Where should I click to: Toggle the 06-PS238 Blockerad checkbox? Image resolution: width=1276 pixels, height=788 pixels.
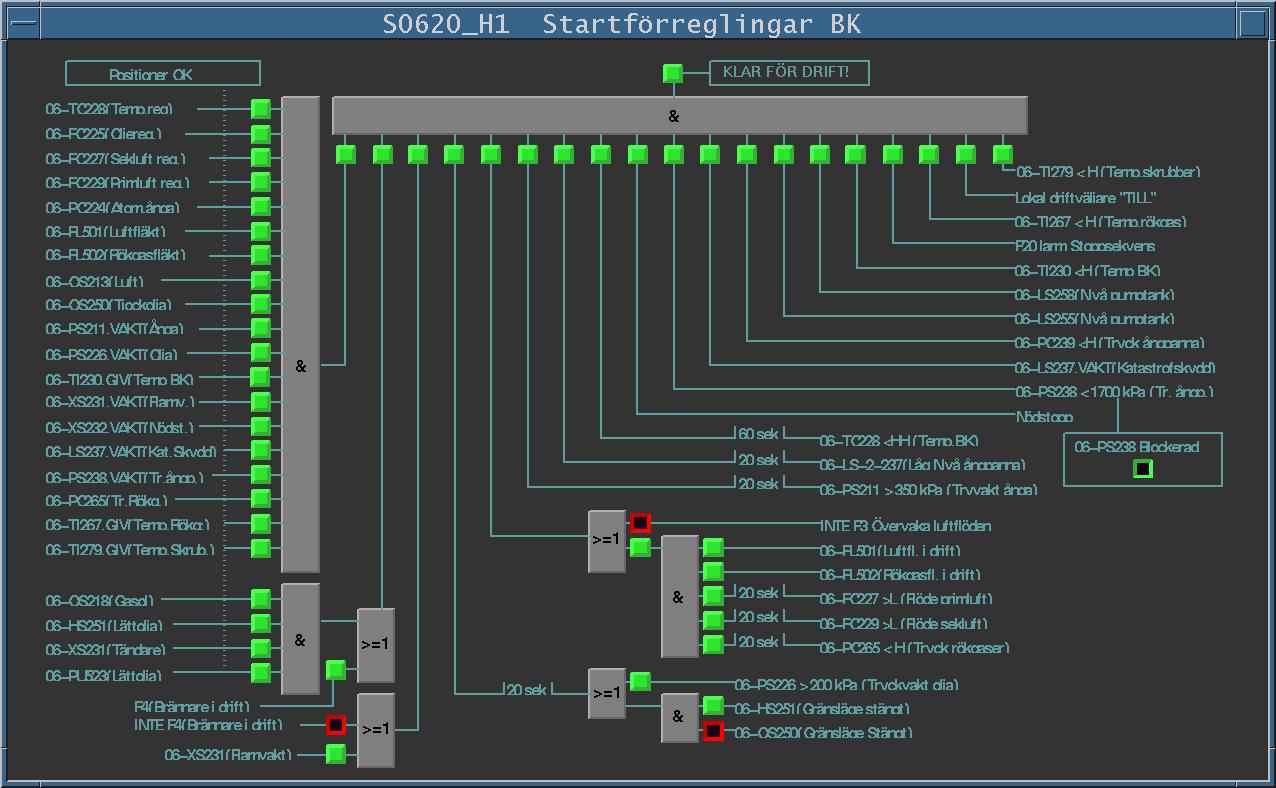click(x=1143, y=468)
